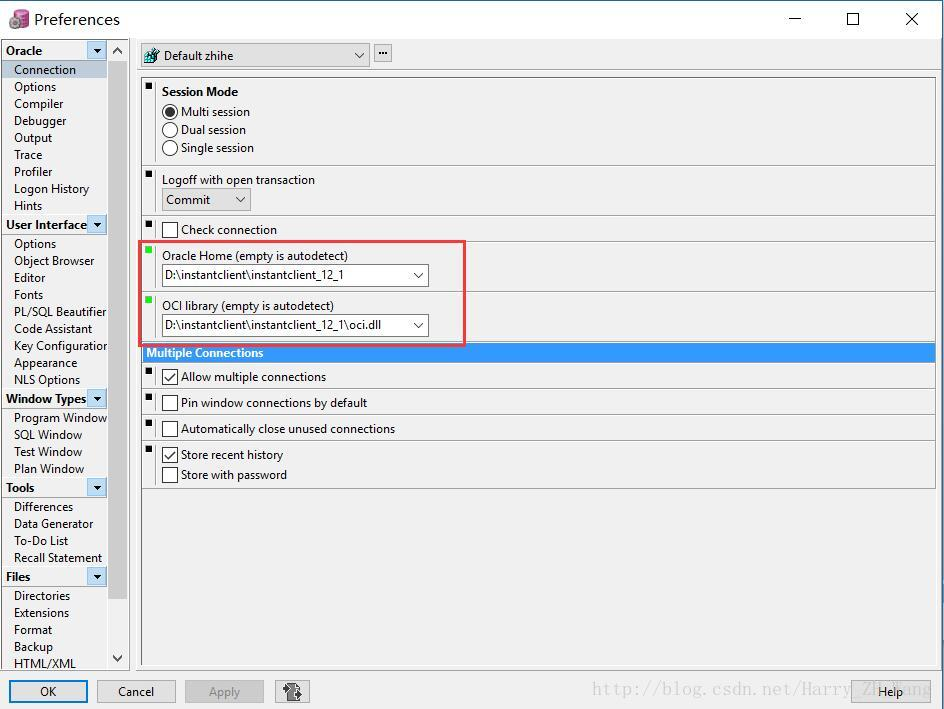Click the ellipsis button next to Default zhihe
The image size is (944, 709).
[x=383, y=54]
